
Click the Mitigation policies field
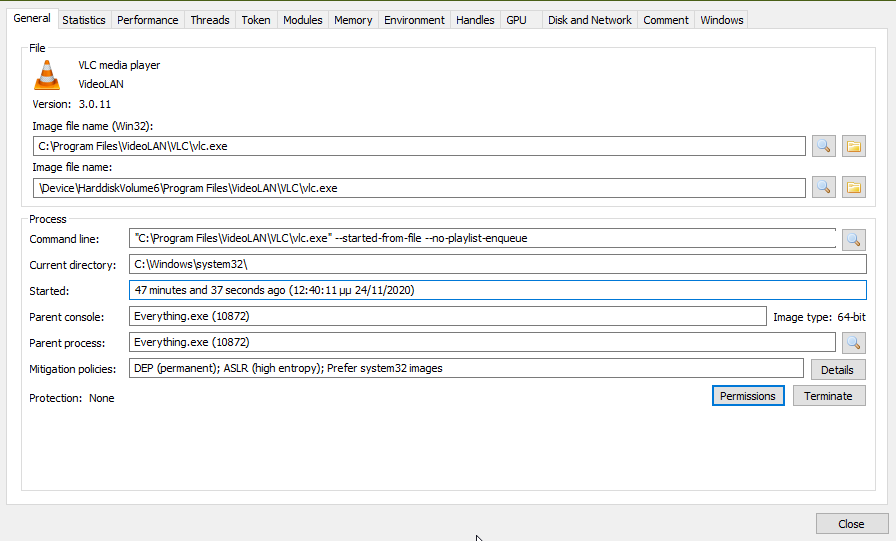click(x=466, y=368)
